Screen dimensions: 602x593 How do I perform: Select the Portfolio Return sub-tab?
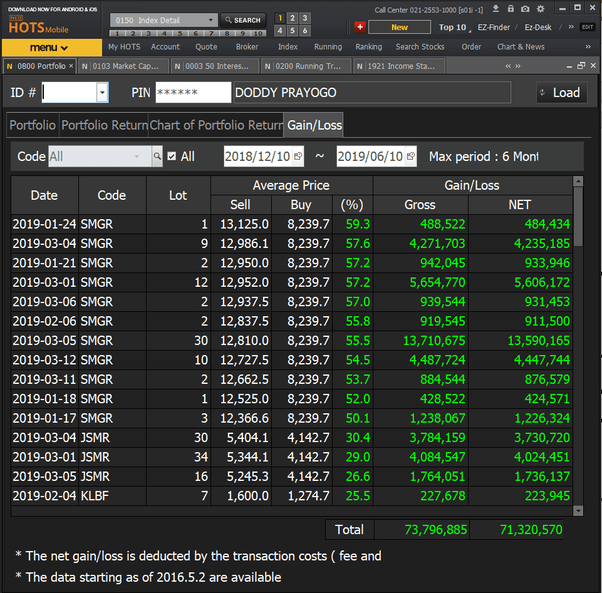104,125
